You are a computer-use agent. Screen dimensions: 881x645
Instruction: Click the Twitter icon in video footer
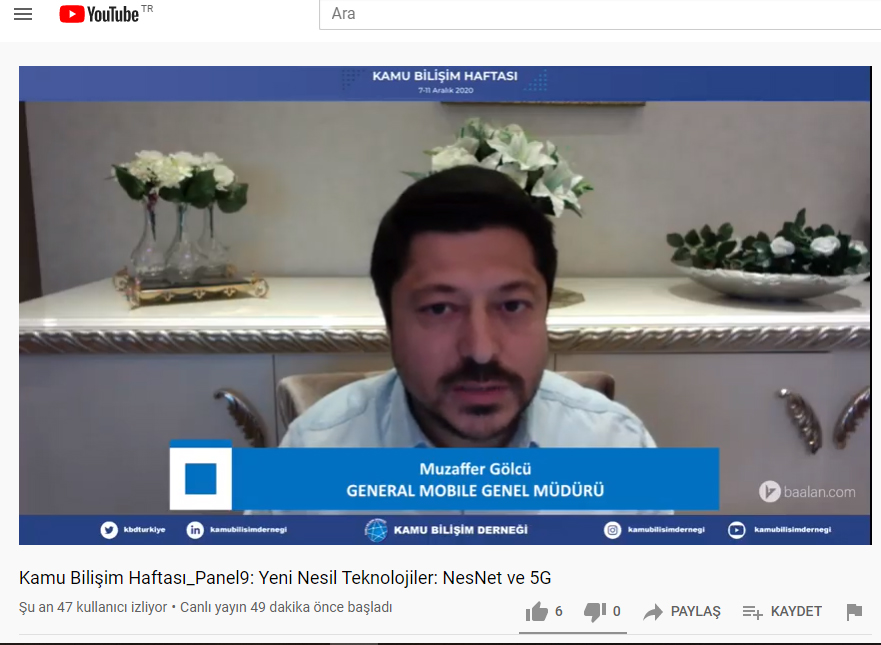[109, 530]
